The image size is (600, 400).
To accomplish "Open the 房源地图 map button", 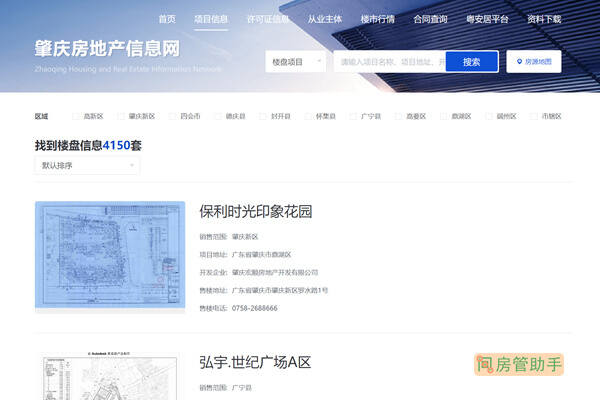I will point(534,62).
